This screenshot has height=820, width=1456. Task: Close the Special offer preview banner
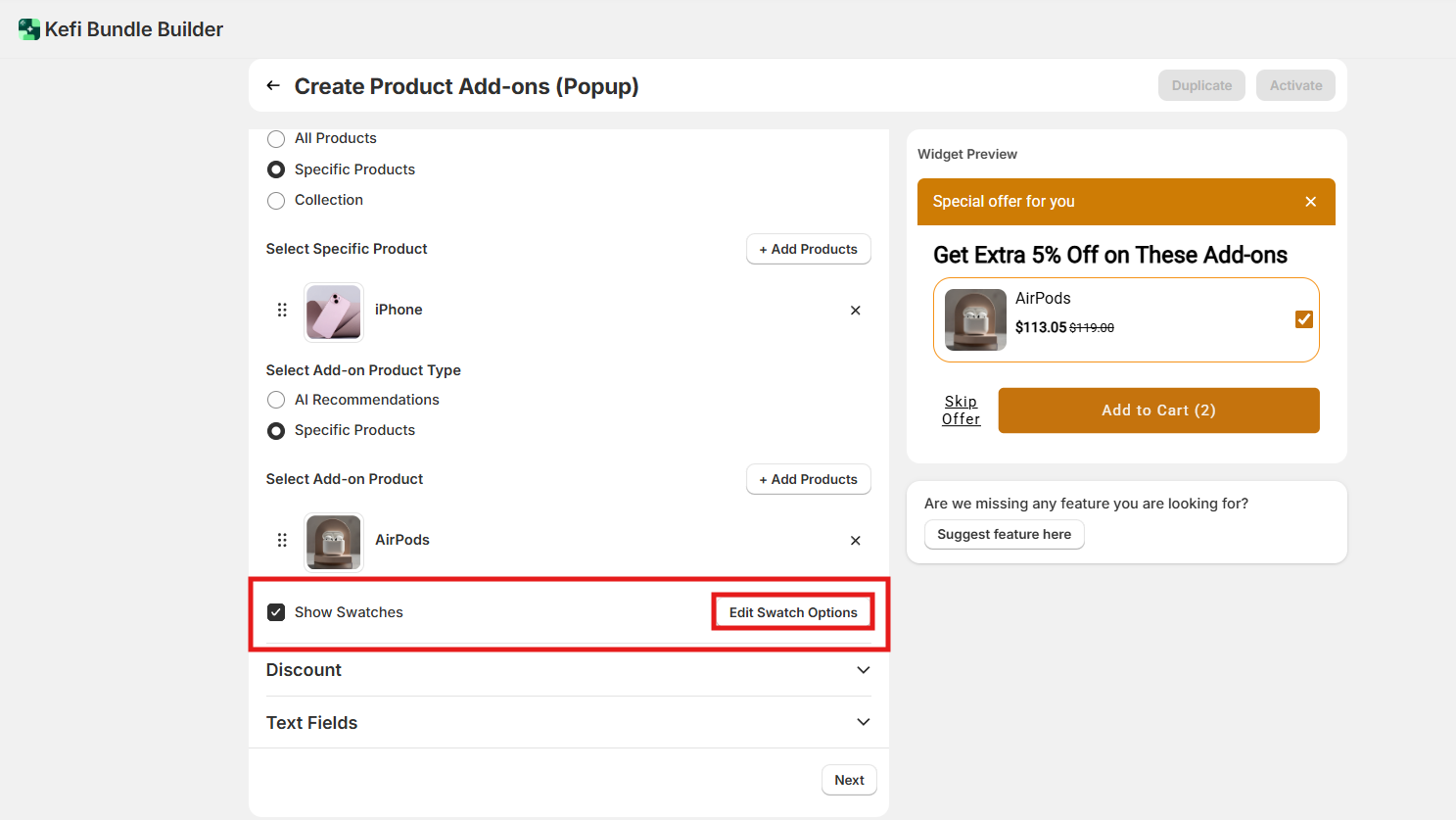pyautogui.click(x=1310, y=202)
